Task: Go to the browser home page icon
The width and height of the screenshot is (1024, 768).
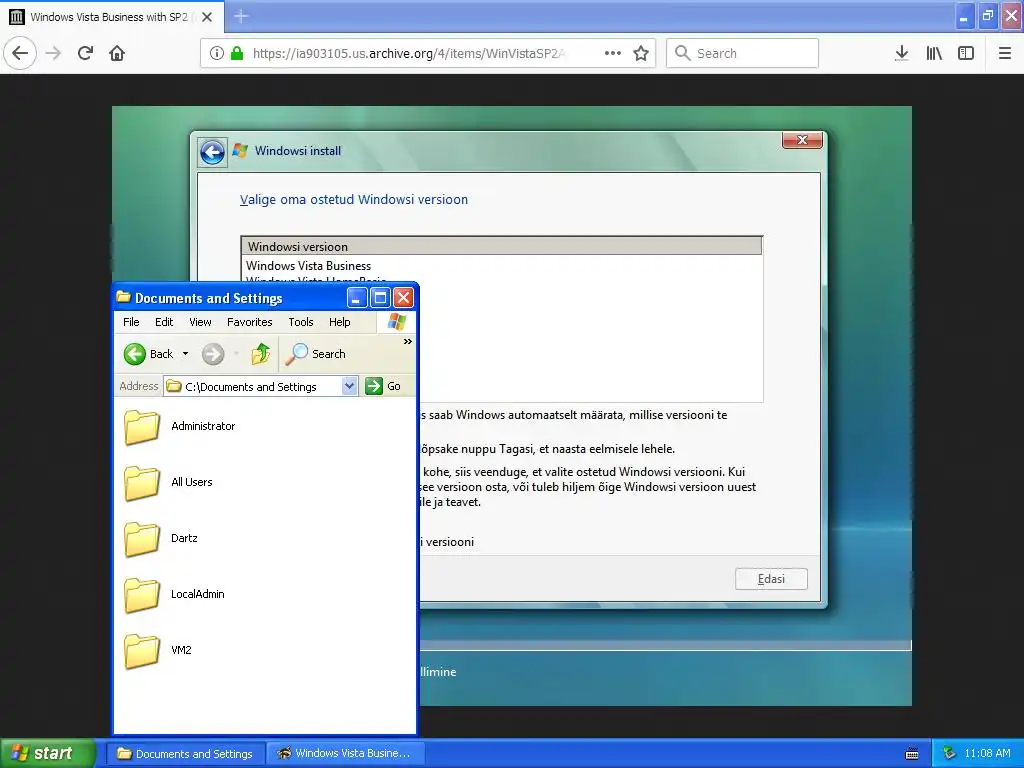Action: tap(117, 53)
